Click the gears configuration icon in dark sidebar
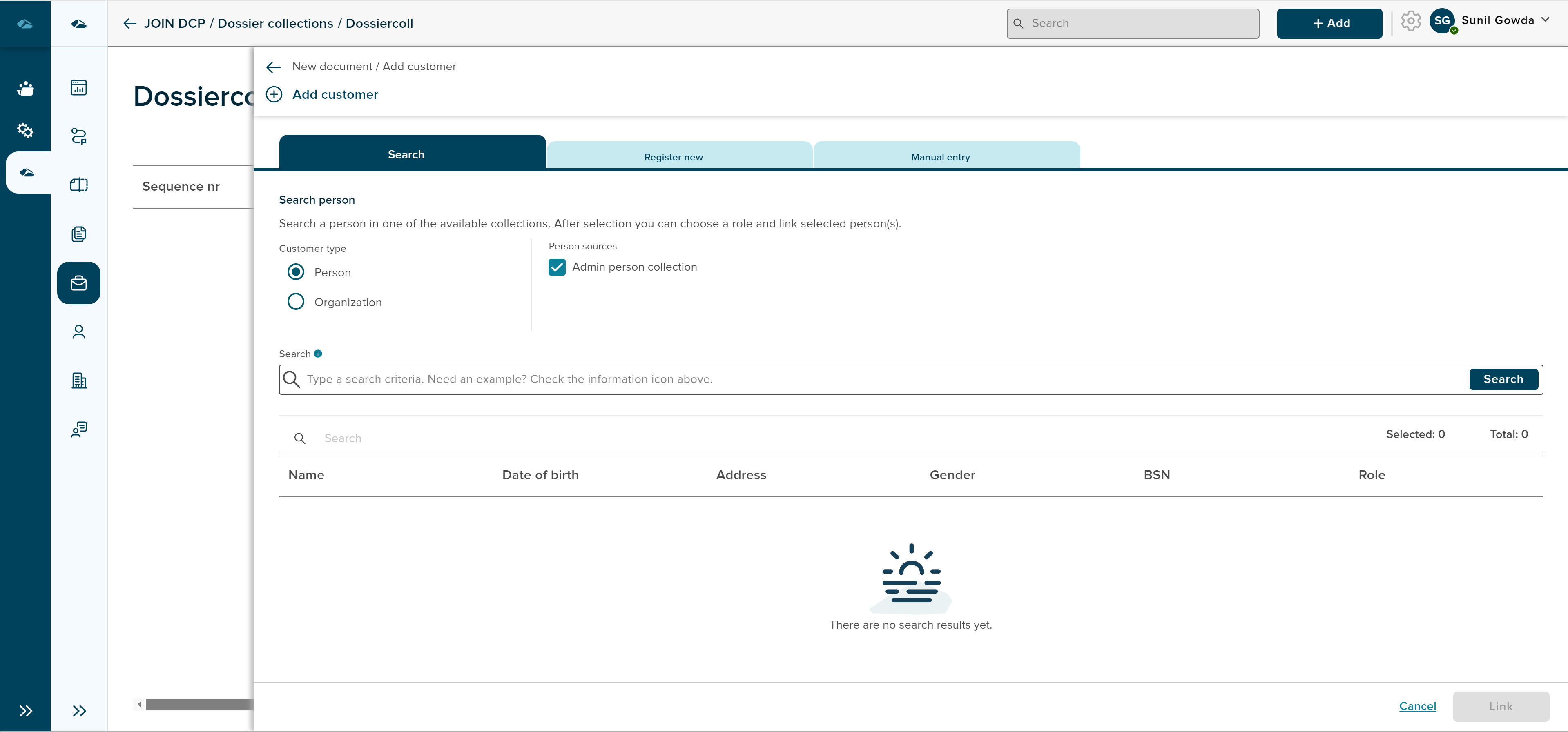The image size is (1568, 732). coord(25,130)
